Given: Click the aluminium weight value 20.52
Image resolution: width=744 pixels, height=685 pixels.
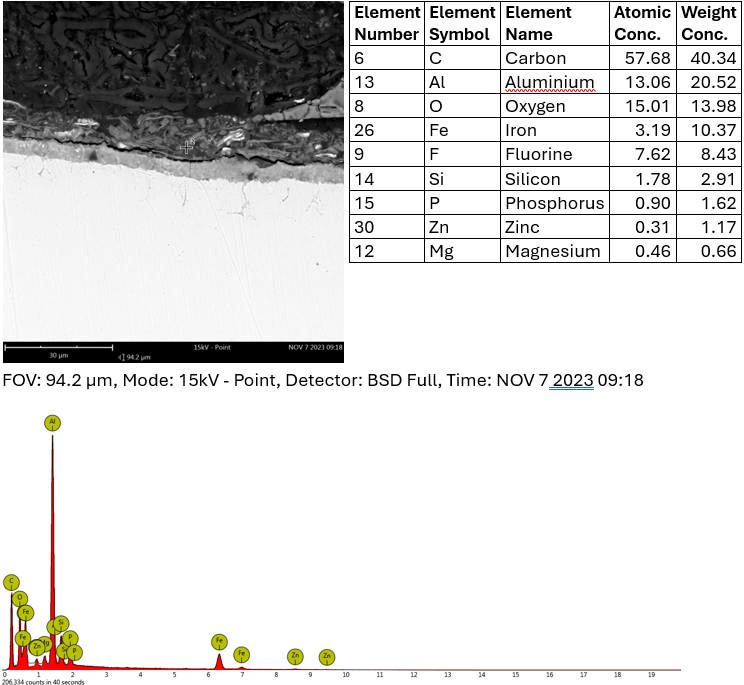Looking at the screenshot, I should coord(713,82).
